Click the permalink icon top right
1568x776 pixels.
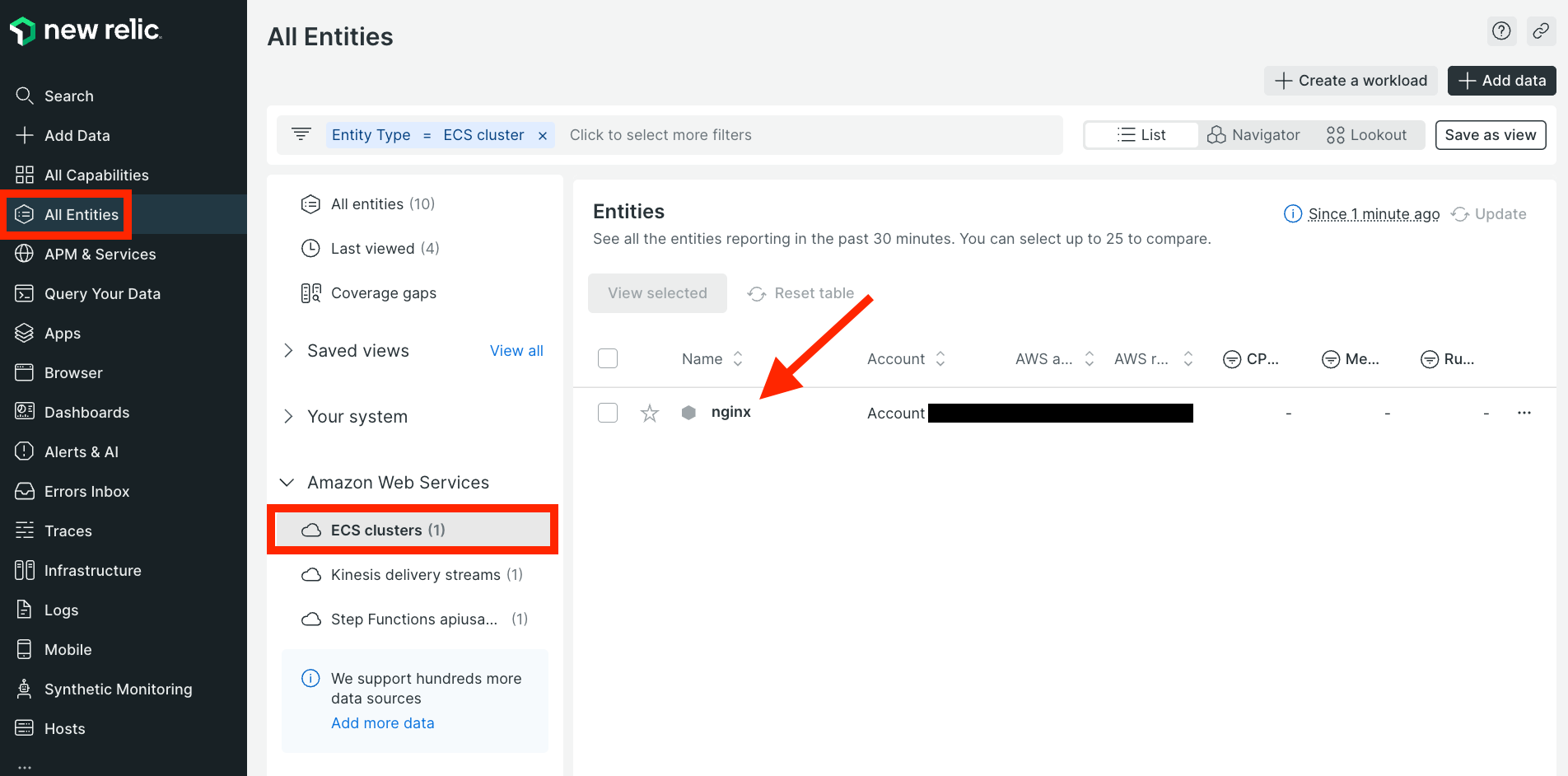coord(1541,30)
